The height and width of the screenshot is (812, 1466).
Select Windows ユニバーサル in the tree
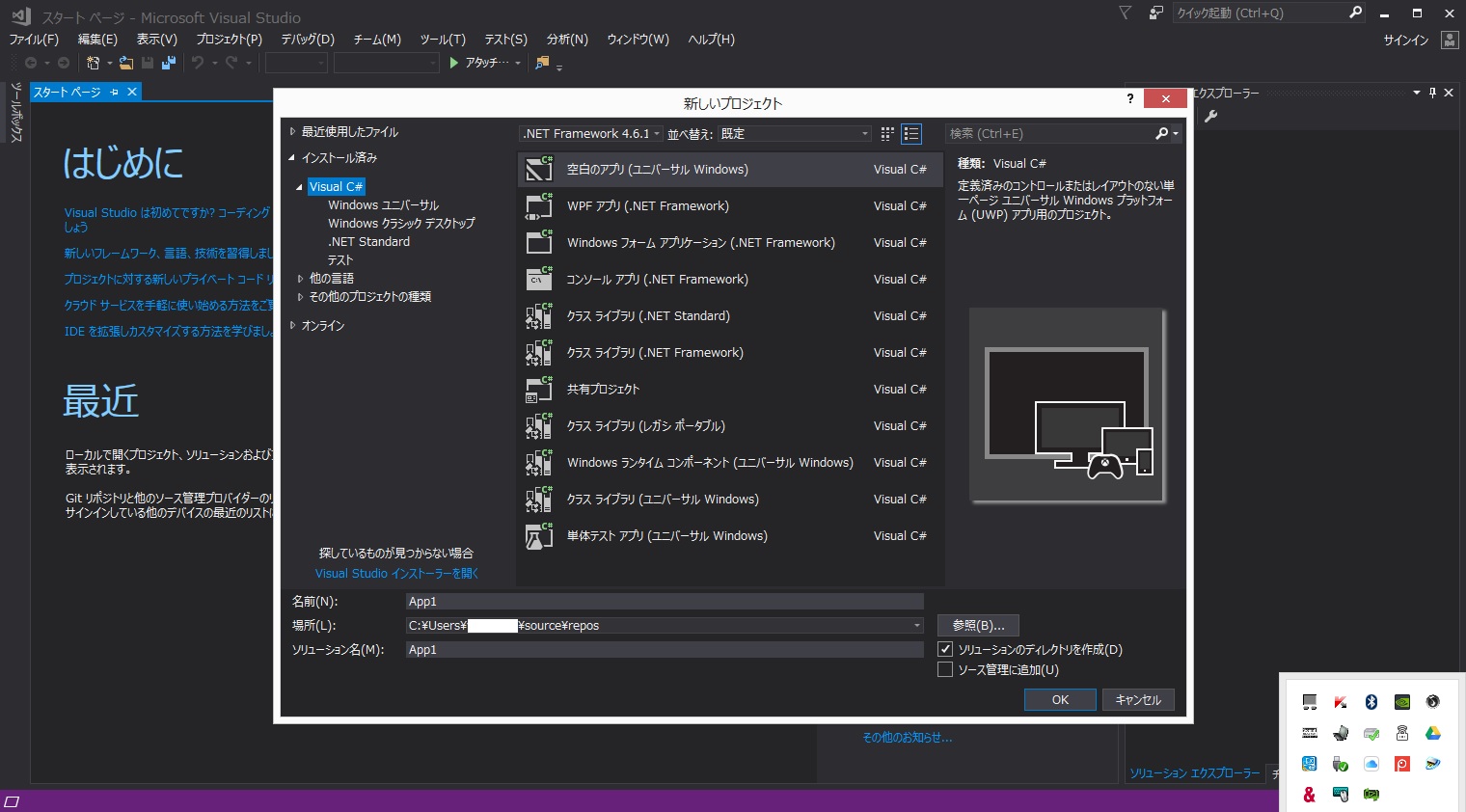coord(383,205)
